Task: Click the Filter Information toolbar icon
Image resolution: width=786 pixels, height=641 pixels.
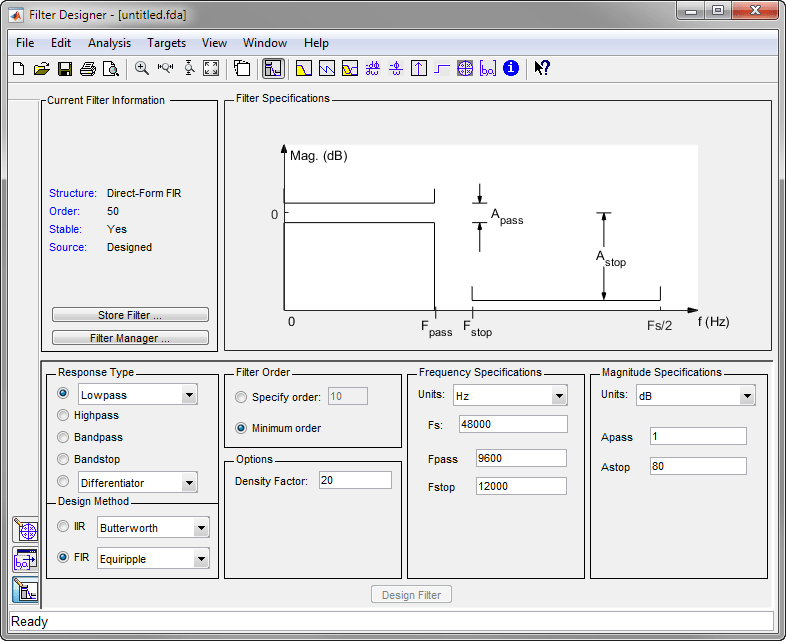Action: [x=511, y=68]
